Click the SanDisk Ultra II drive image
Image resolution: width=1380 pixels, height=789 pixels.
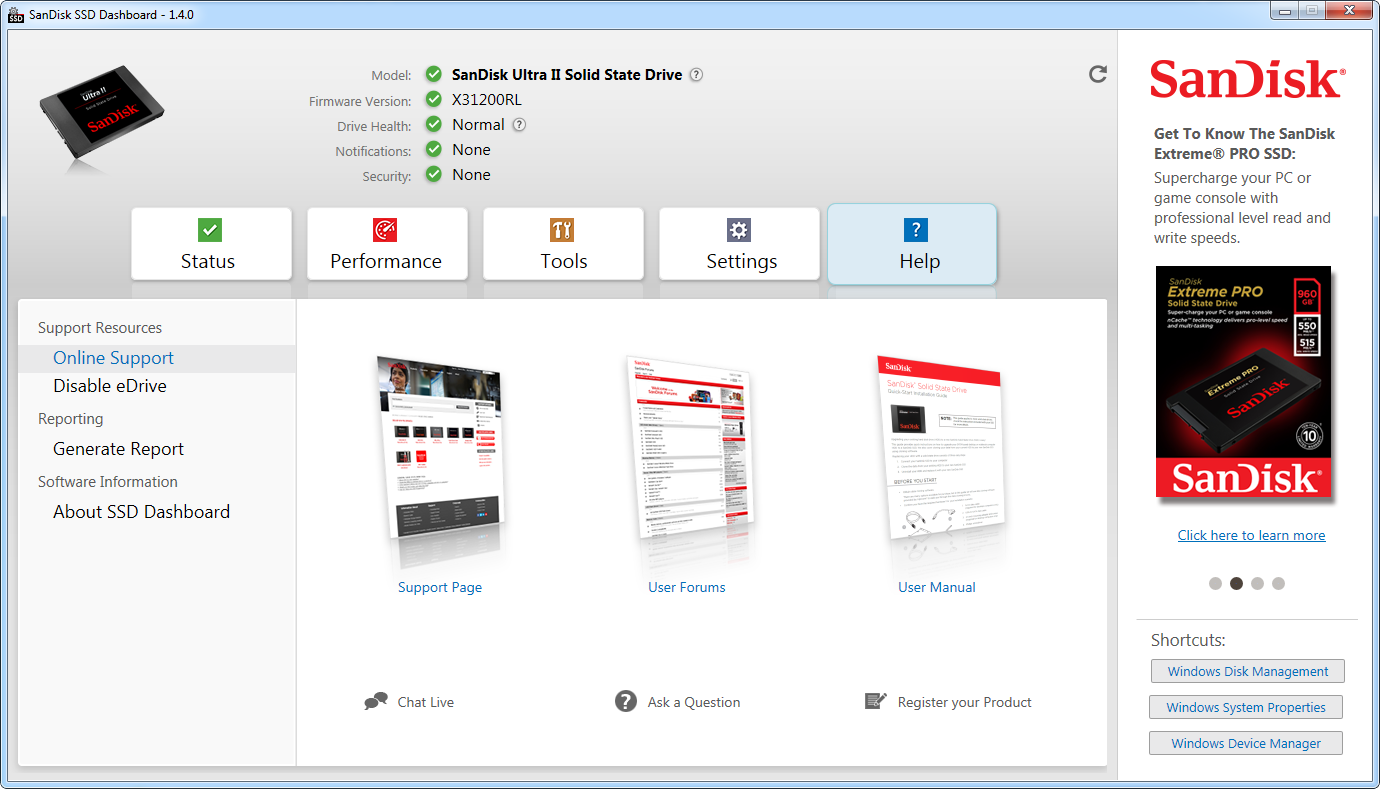tap(103, 113)
